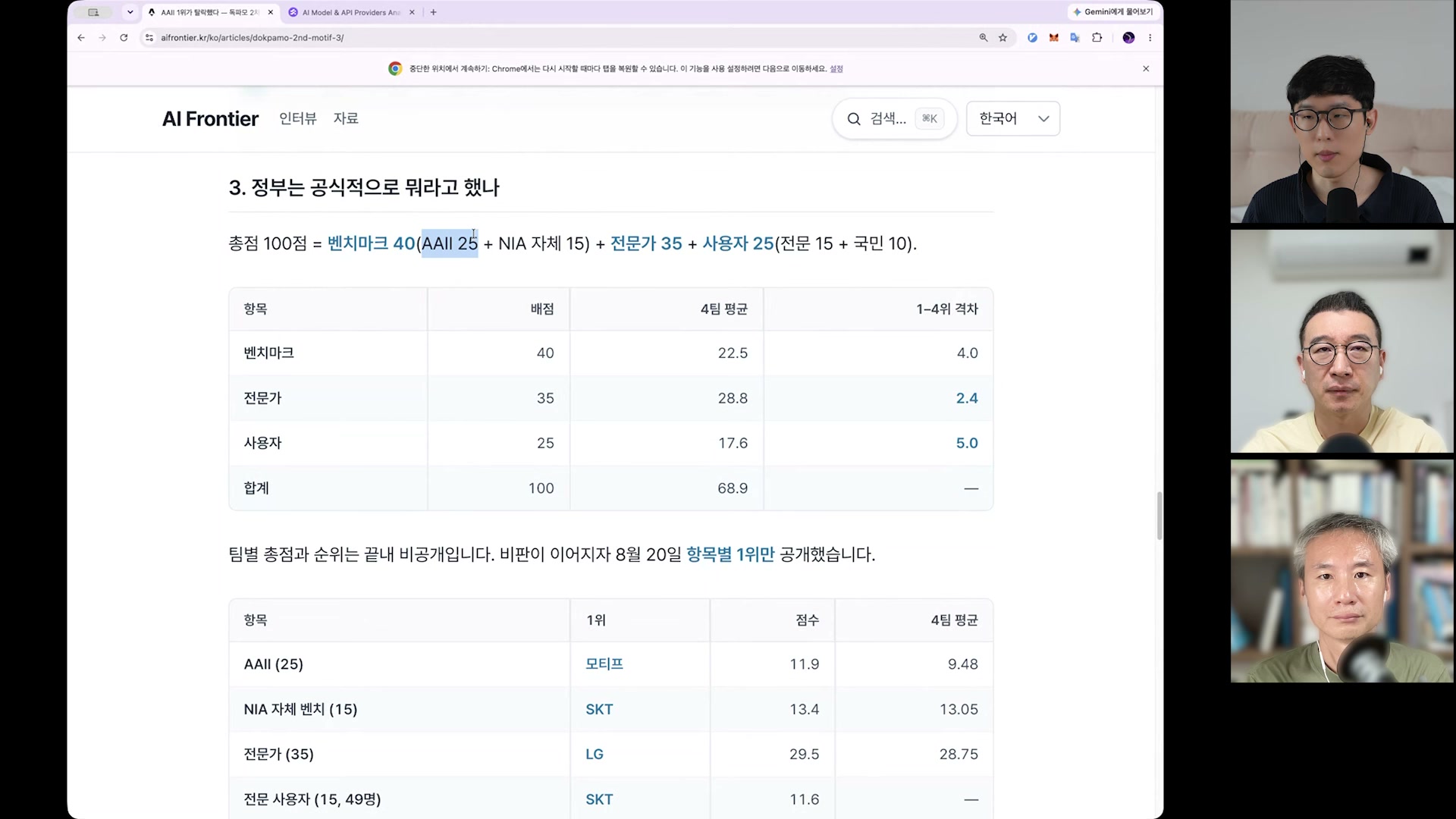
Task: Close the AAII article tab
Action: 271,12
